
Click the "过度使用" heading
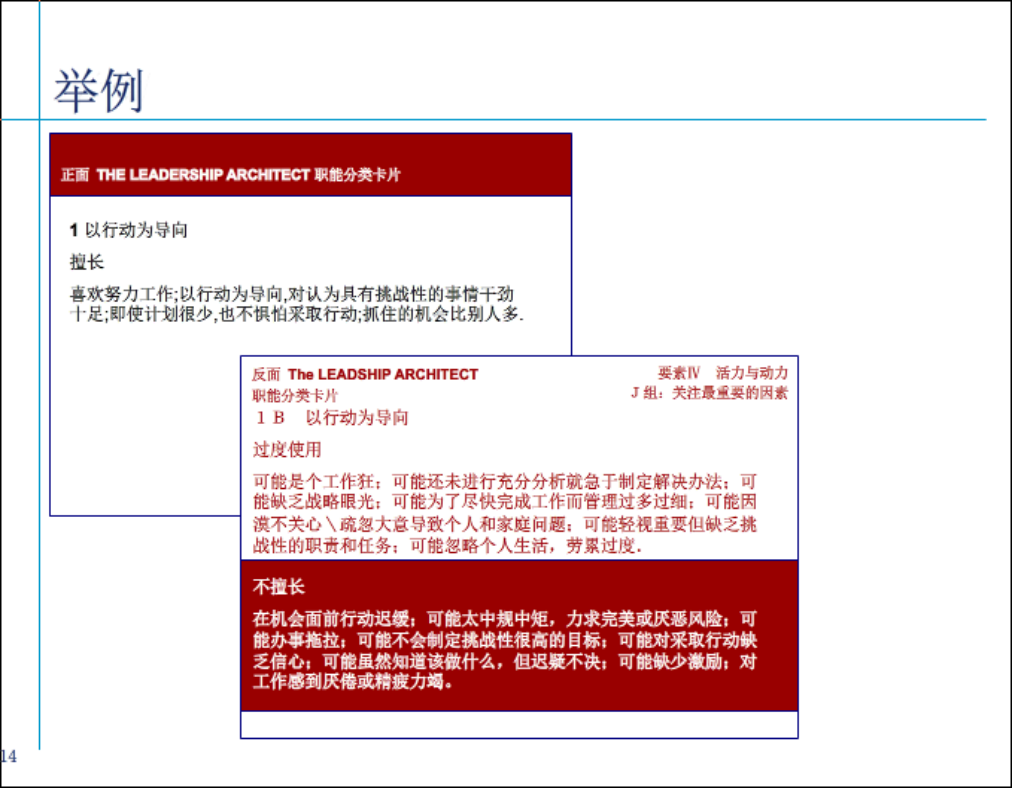coord(288,450)
